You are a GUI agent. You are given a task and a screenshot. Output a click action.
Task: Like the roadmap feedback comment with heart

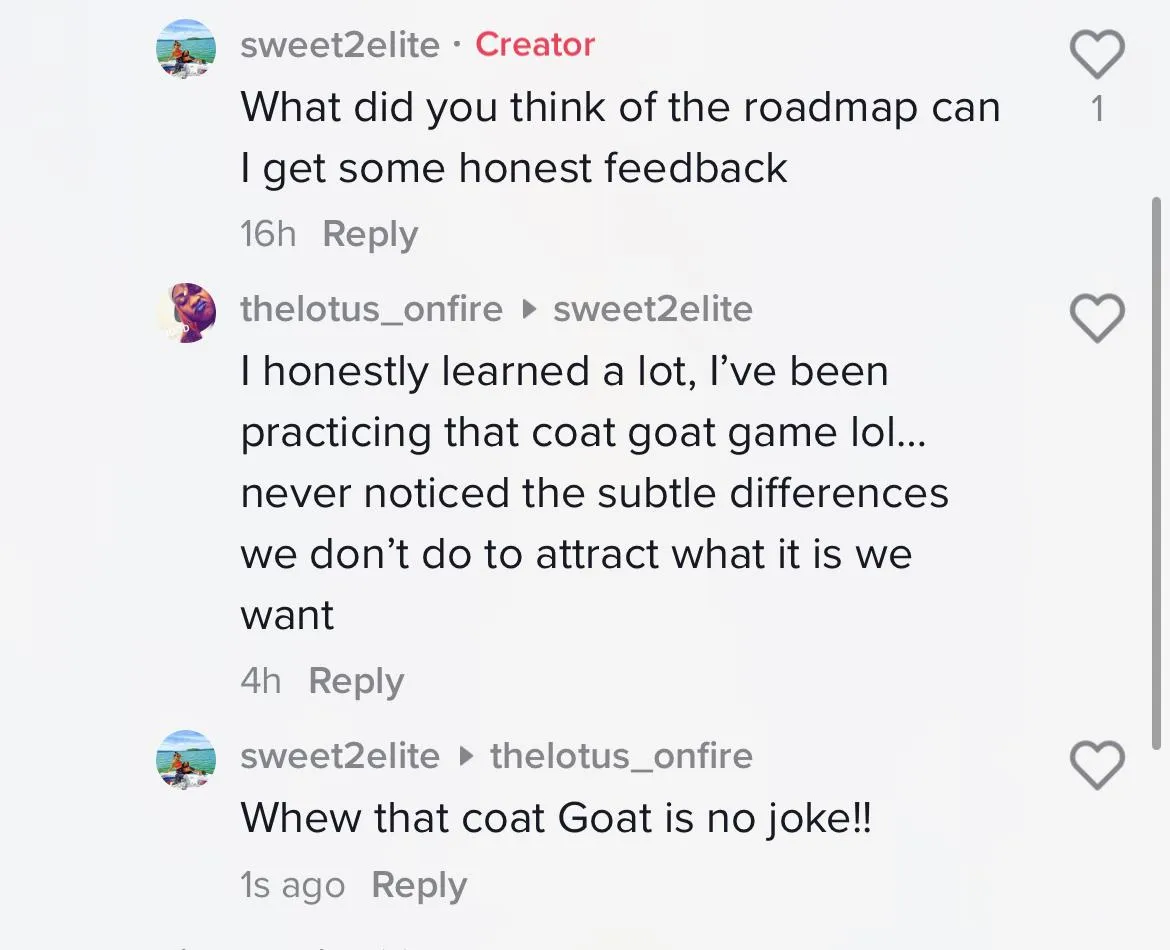click(x=1097, y=54)
